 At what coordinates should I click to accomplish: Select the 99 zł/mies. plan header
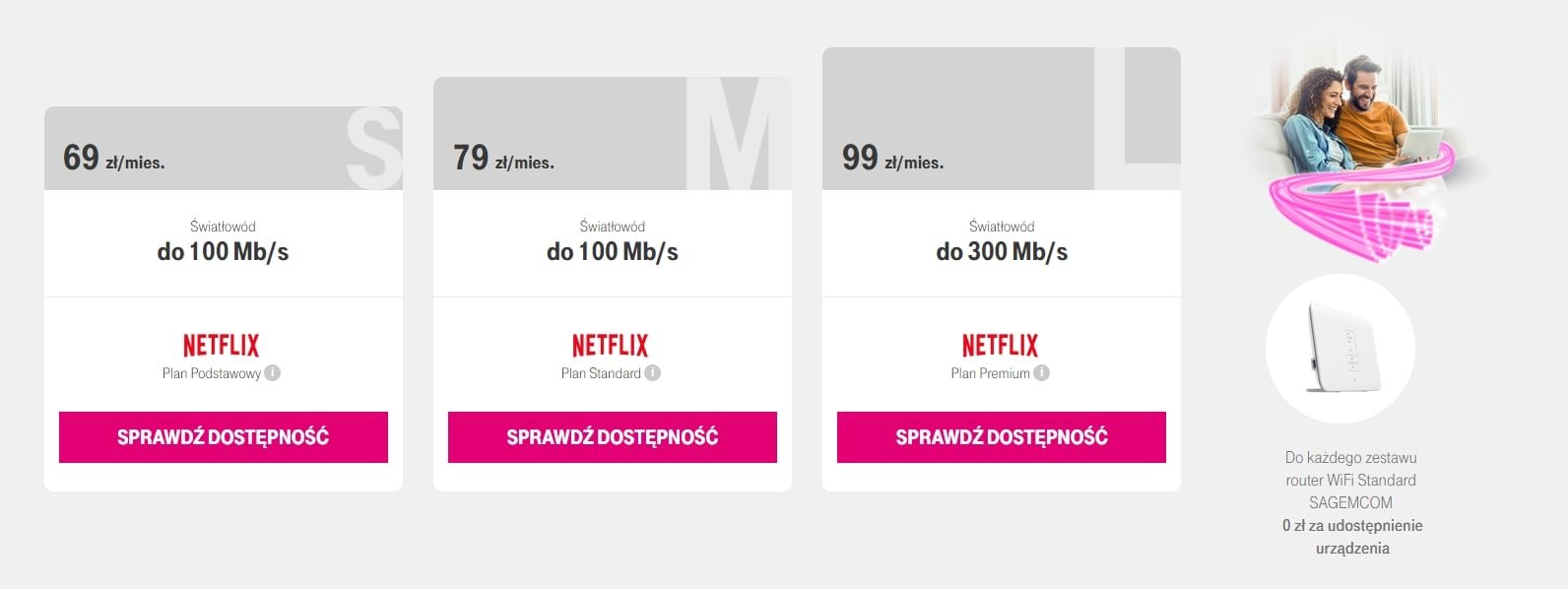(1002, 119)
